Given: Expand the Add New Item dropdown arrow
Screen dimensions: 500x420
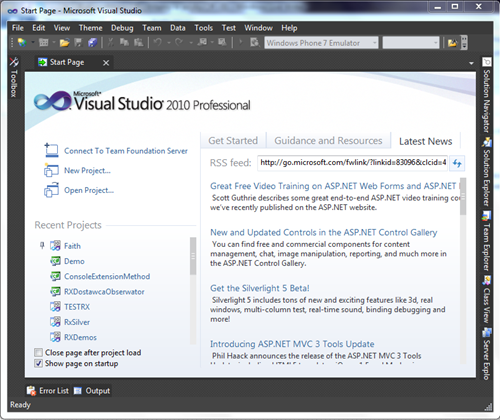Looking at the screenshot, I should 54,42.
